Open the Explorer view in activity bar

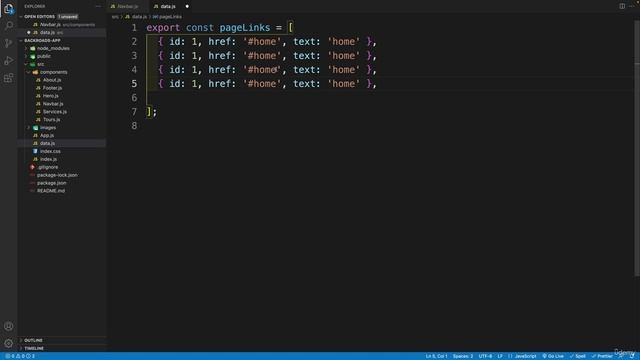coord(9,9)
